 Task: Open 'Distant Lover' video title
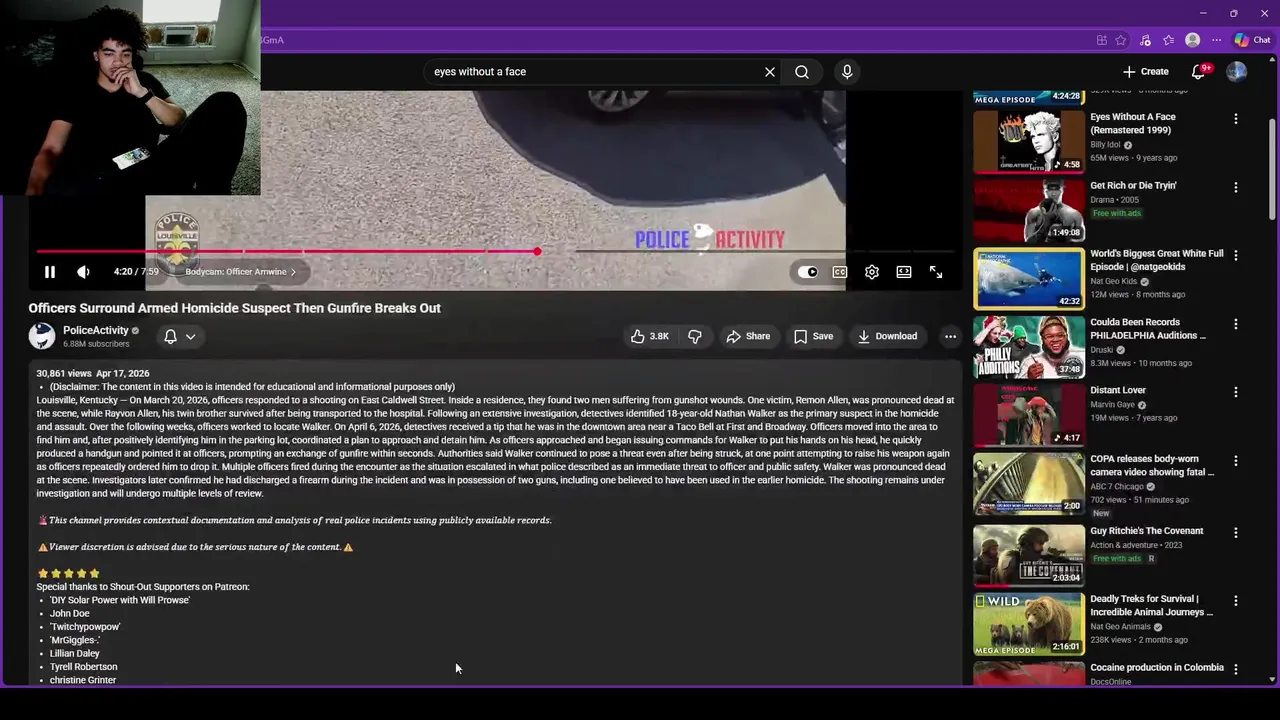pos(1118,390)
